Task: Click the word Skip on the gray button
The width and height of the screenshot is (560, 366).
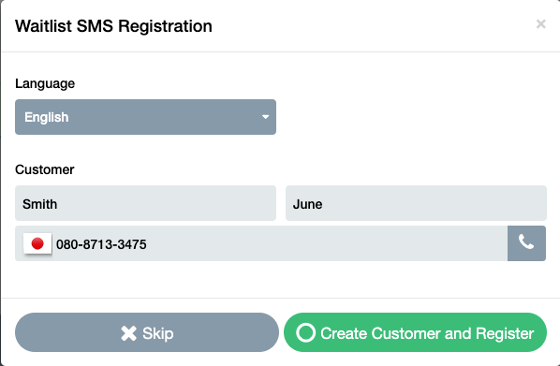Action: 158,334
